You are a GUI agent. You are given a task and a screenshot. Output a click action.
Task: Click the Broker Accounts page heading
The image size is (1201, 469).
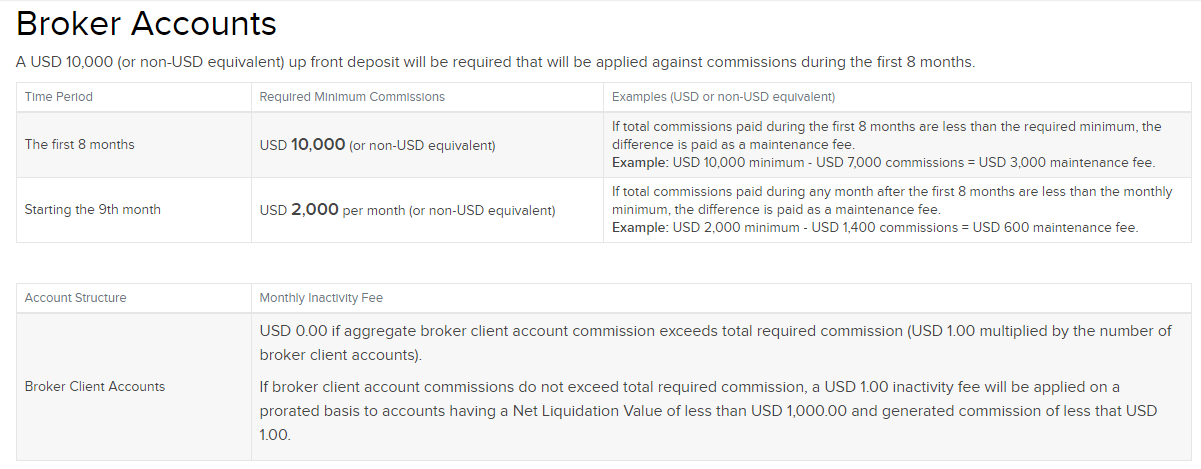point(146,24)
